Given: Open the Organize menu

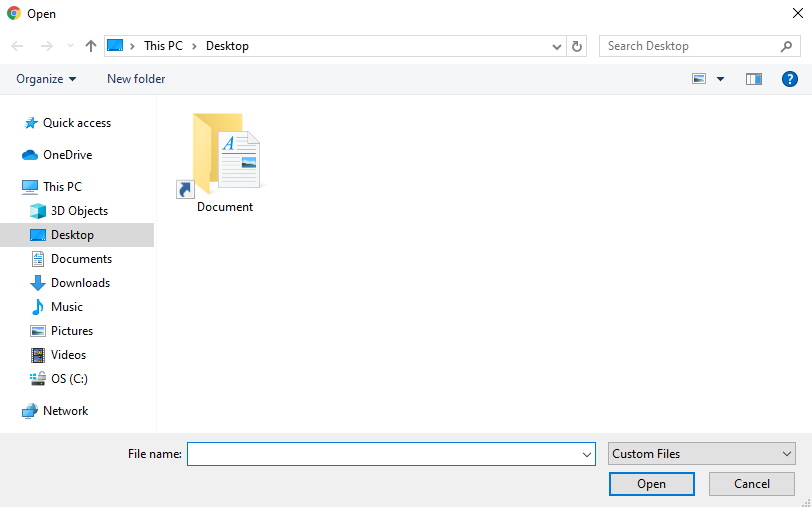Looking at the screenshot, I should coord(46,79).
